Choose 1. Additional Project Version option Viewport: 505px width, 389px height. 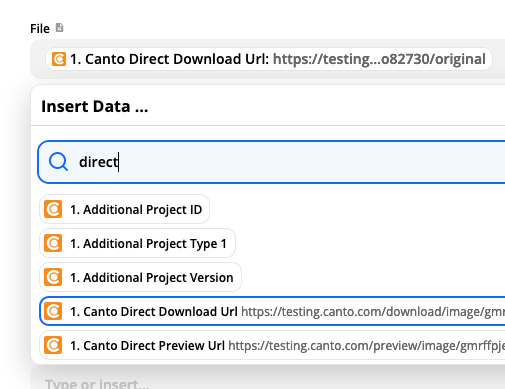(140, 277)
